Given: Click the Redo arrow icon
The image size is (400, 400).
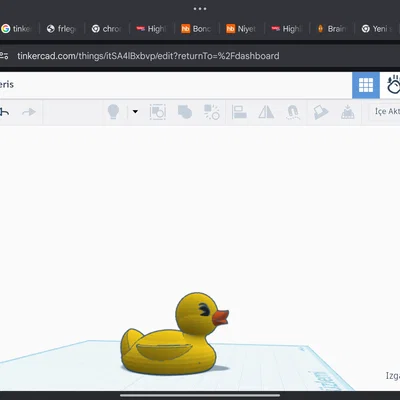Looking at the screenshot, I should tap(29, 112).
